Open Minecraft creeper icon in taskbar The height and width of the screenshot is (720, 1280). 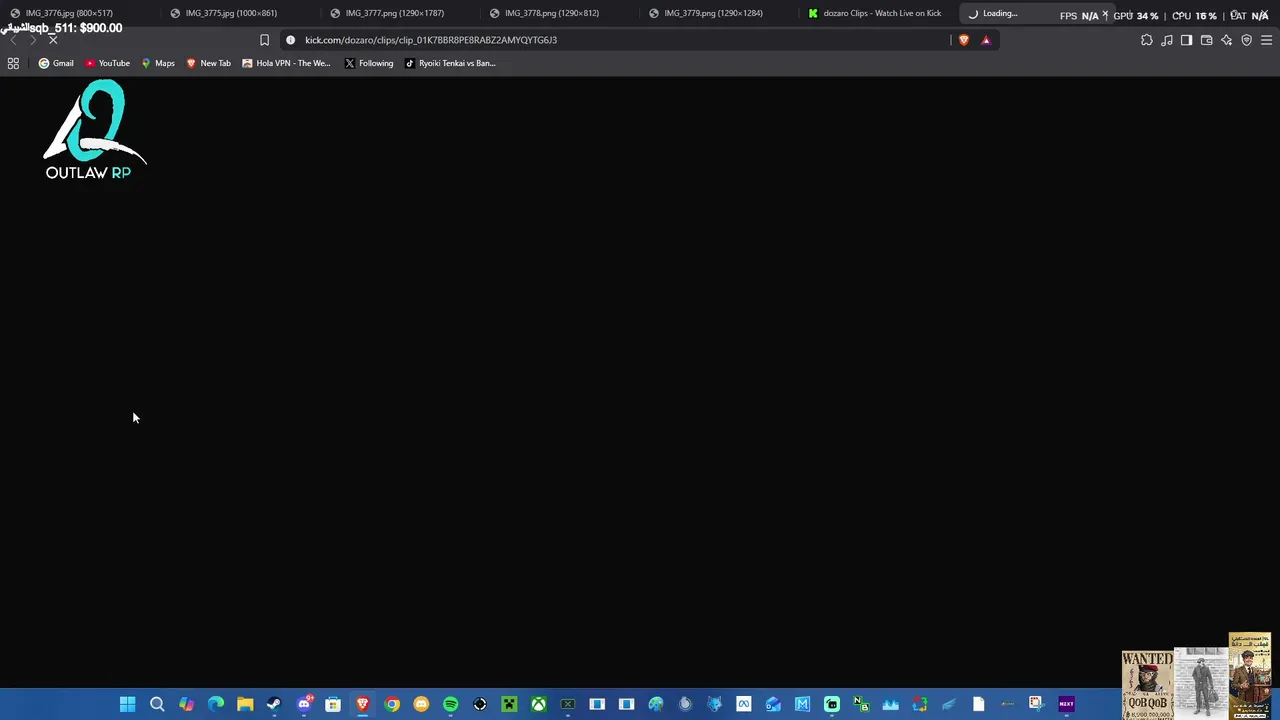click(509, 704)
